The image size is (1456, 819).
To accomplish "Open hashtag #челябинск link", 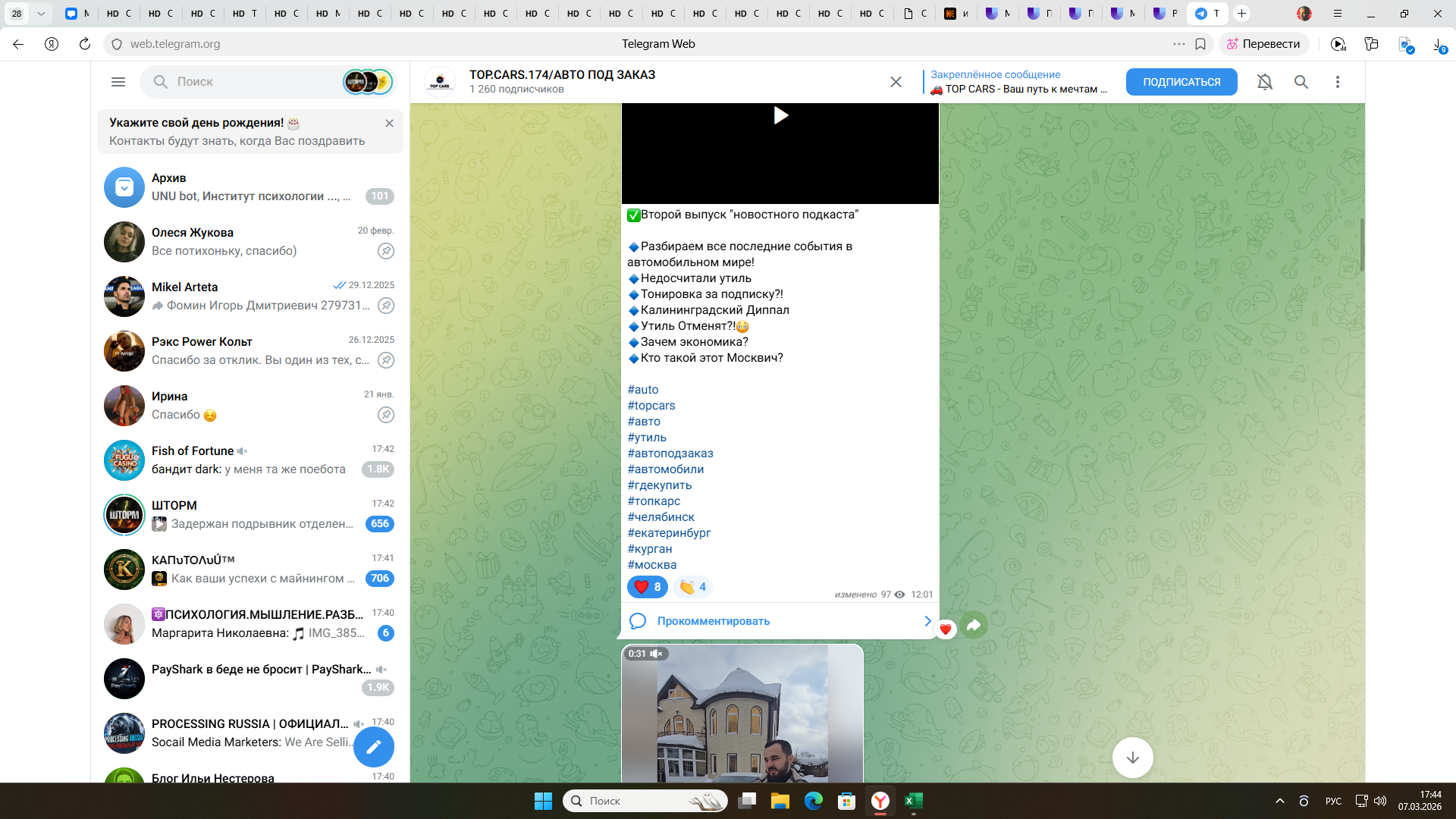I will 661,517.
